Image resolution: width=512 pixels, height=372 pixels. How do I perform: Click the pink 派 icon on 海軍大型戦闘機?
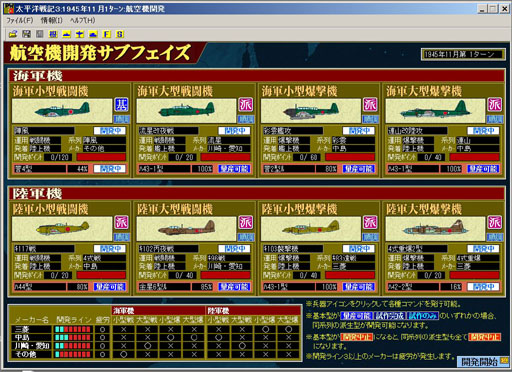[x=246, y=105]
